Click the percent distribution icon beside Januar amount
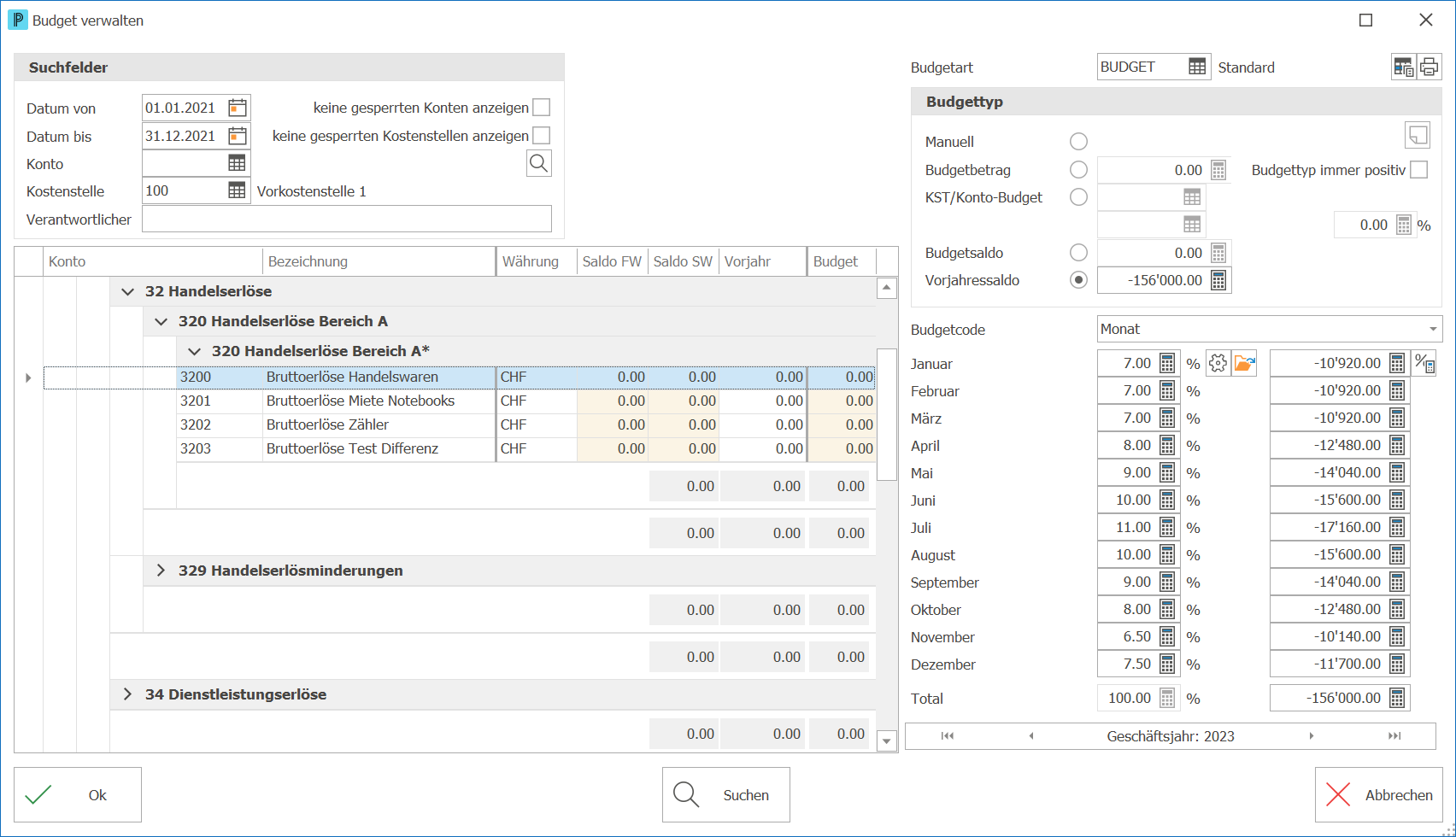This screenshot has height=837, width=1456. point(1424,363)
